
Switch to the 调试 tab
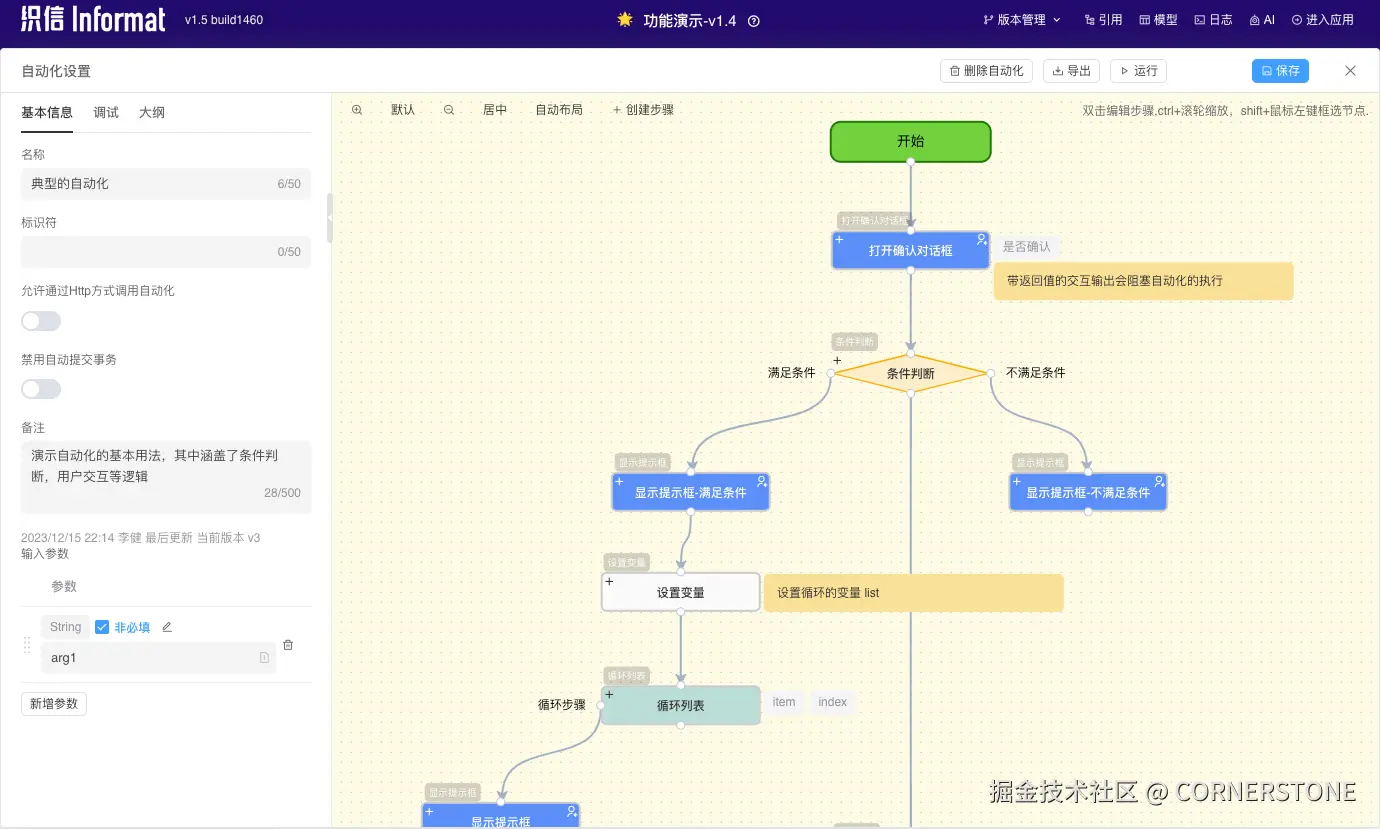click(x=106, y=112)
